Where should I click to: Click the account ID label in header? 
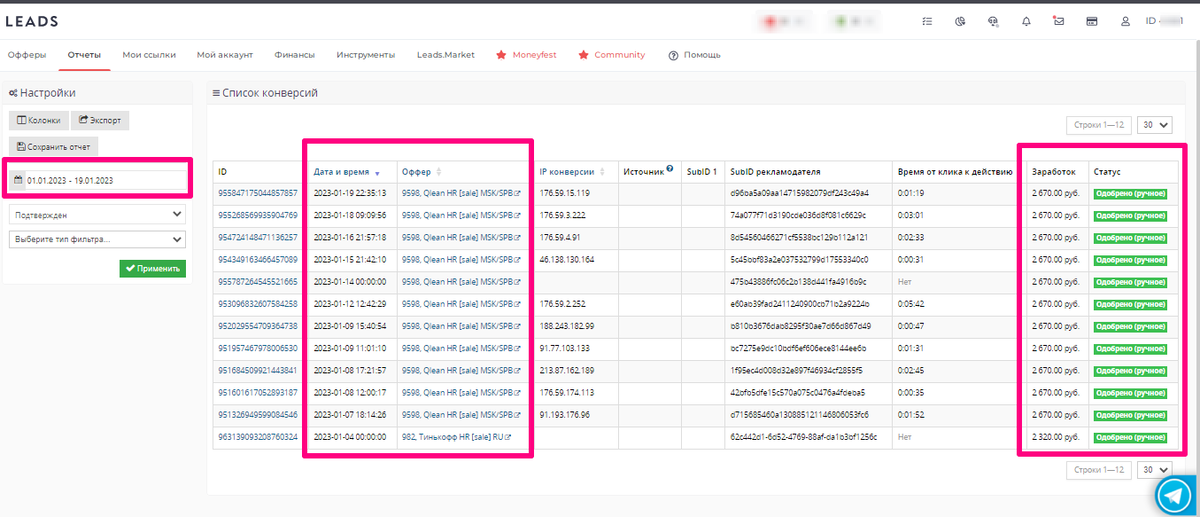[x=1163, y=21]
